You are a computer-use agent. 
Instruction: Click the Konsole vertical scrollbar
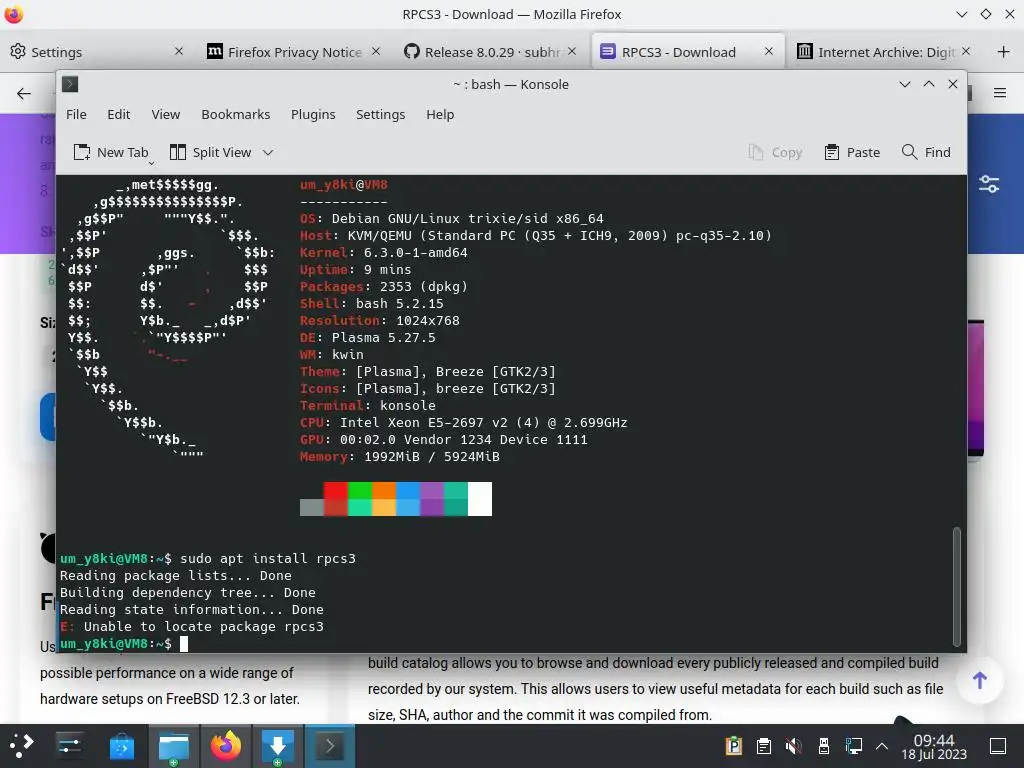[957, 586]
